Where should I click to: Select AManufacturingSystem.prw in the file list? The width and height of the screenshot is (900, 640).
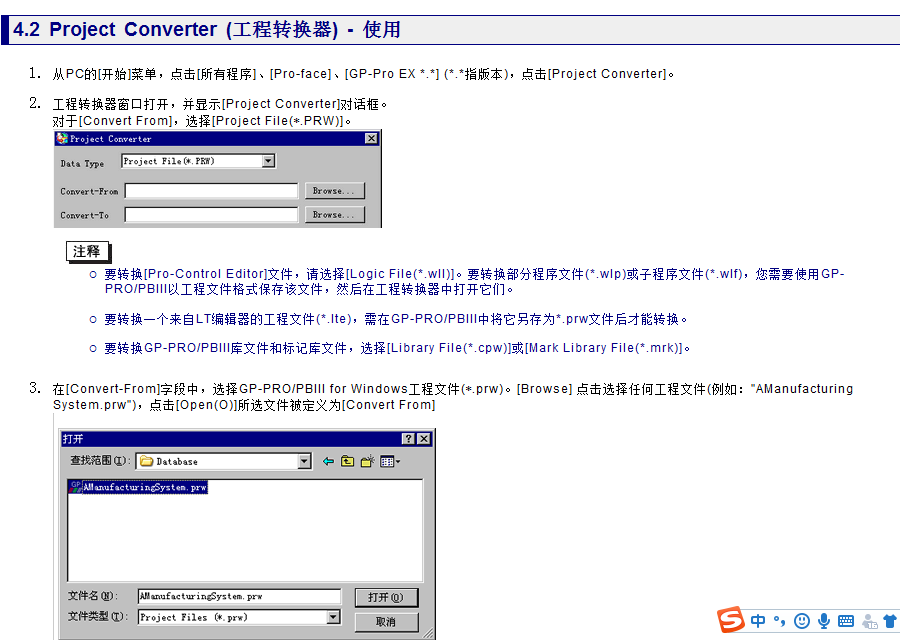(145, 487)
